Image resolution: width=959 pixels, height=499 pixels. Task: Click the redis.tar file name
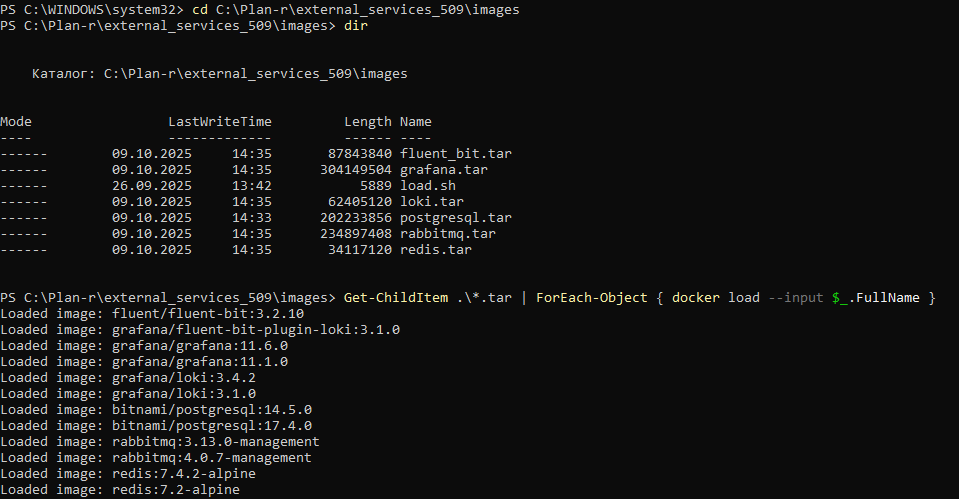[435, 250]
